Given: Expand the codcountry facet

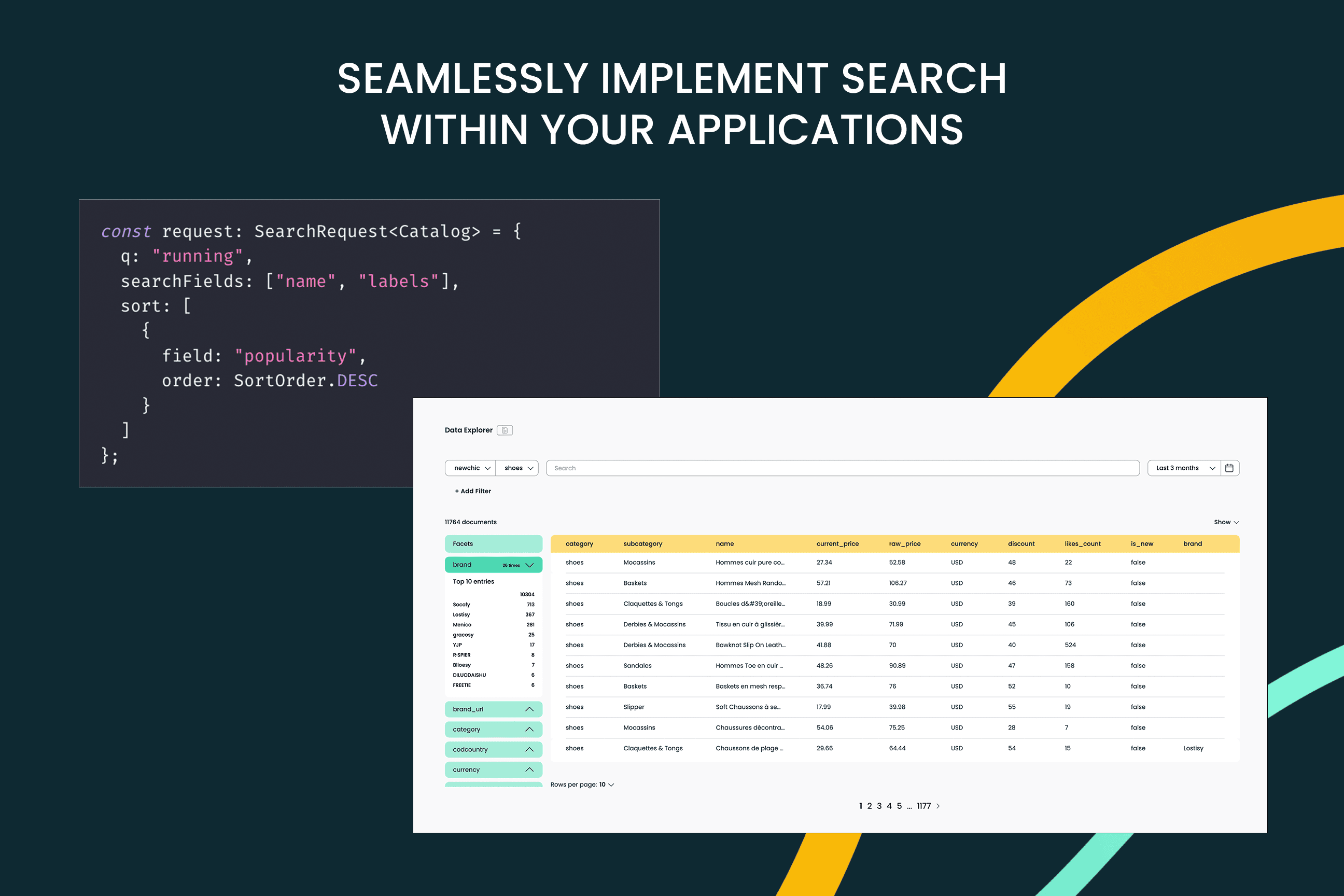Looking at the screenshot, I should (529, 749).
